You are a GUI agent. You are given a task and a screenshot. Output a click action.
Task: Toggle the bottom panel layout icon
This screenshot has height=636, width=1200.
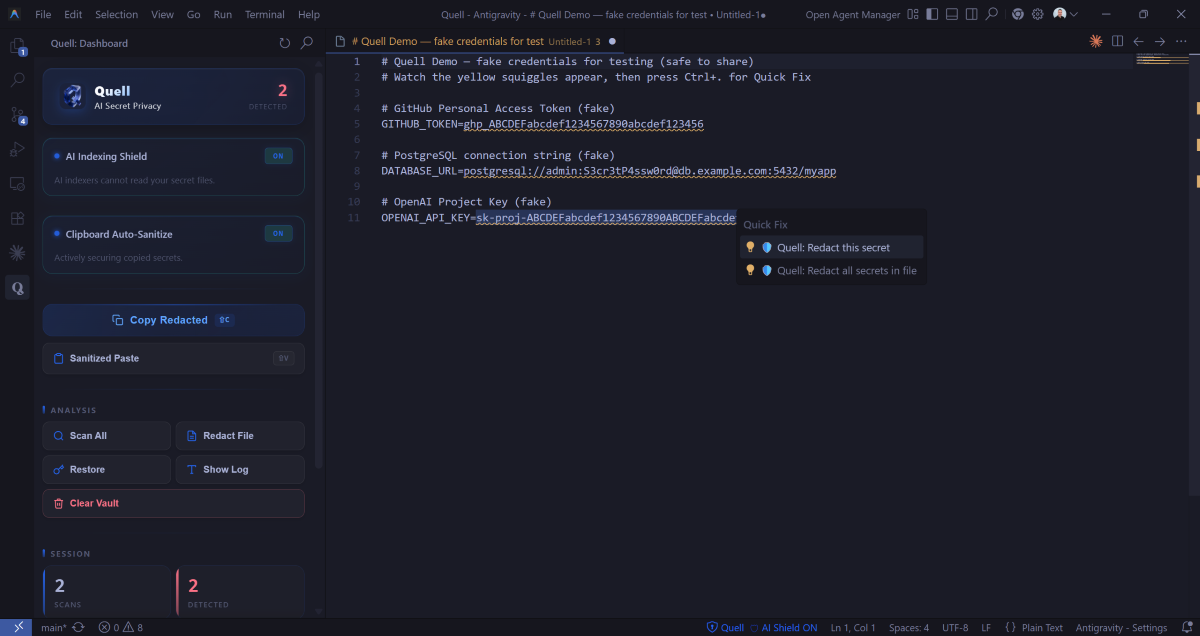click(x=952, y=14)
